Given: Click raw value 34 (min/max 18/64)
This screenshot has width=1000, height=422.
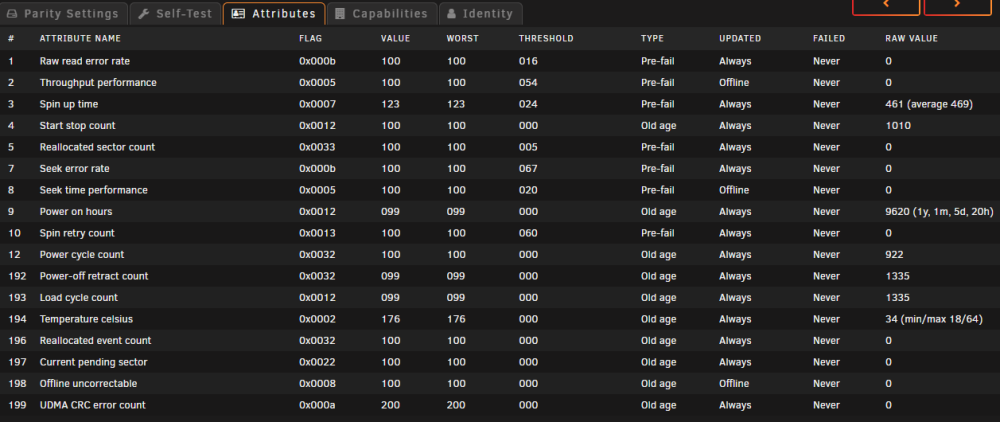Looking at the screenshot, I should pos(934,319).
